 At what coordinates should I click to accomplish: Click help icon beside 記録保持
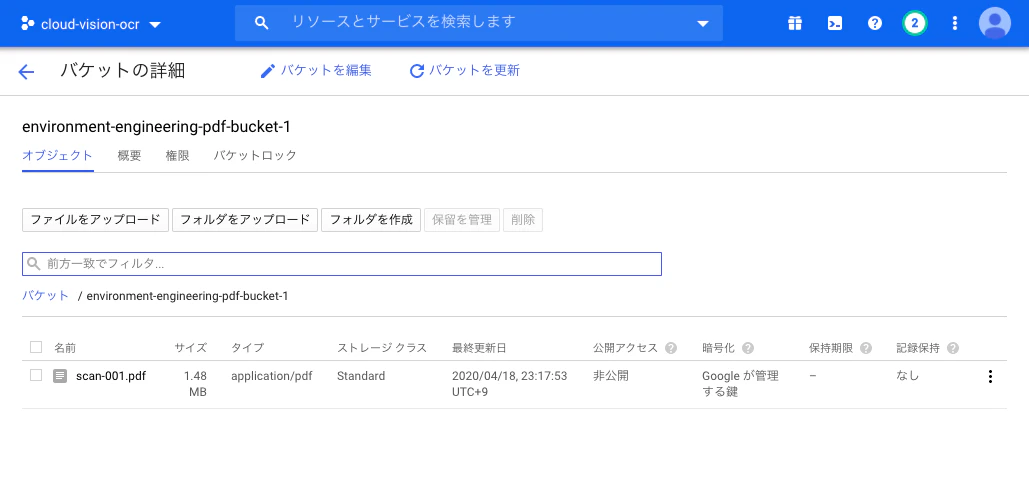tap(953, 348)
